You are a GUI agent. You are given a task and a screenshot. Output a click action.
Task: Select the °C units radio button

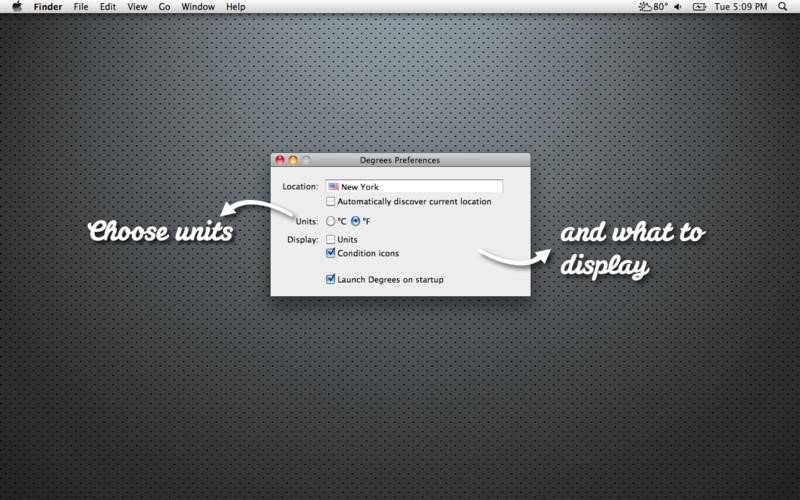click(x=331, y=221)
